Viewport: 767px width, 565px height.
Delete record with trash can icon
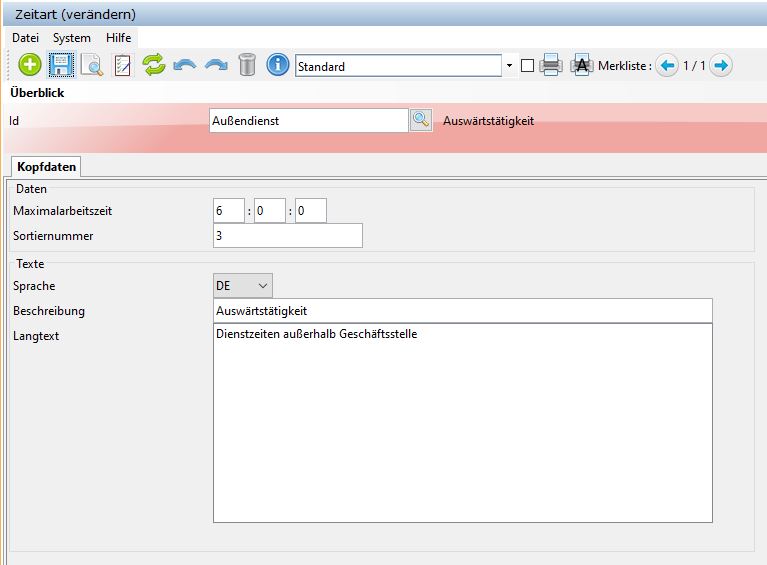point(247,66)
